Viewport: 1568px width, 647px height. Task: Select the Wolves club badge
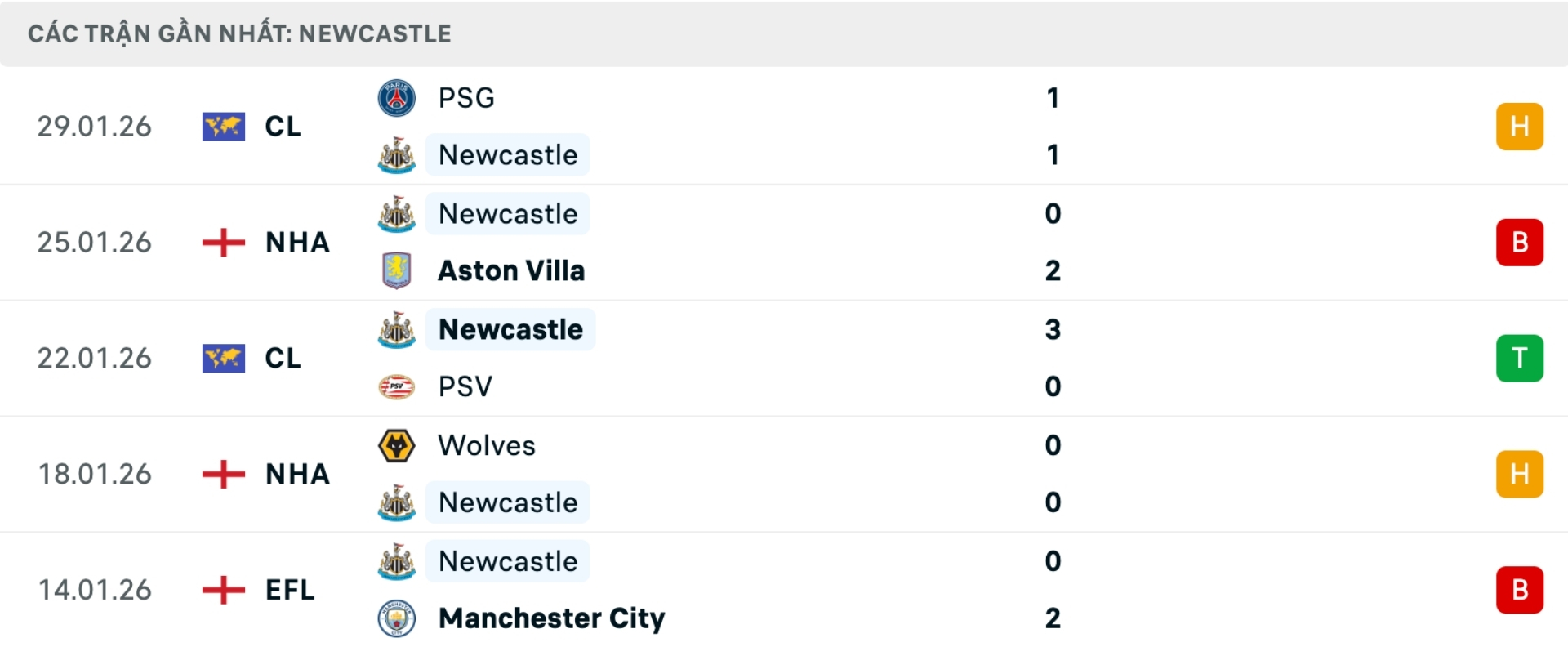[397, 445]
